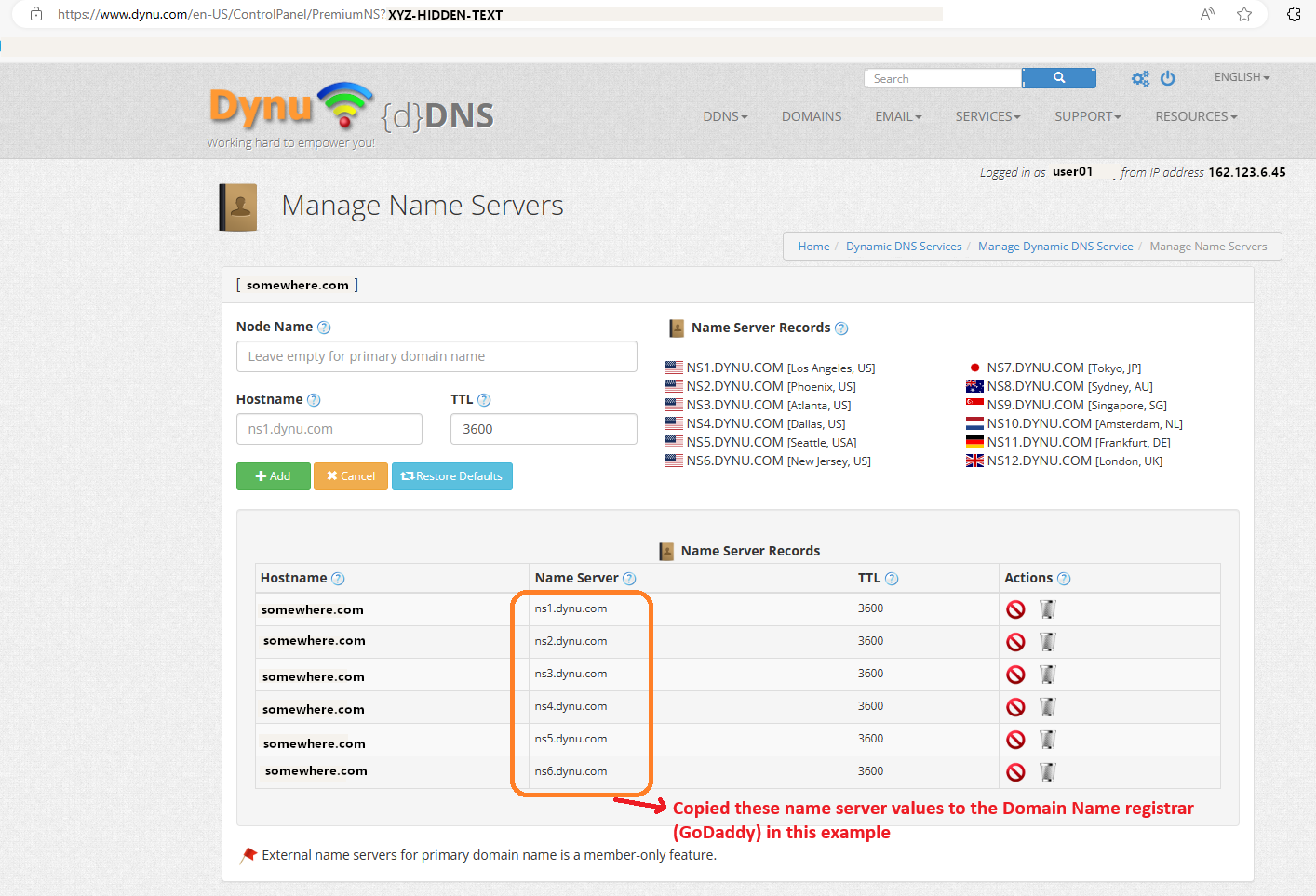Viewport: 1316px width, 896px height.
Task: Delete the ns2.dynu.com record
Action: (x=1048, y=642)
